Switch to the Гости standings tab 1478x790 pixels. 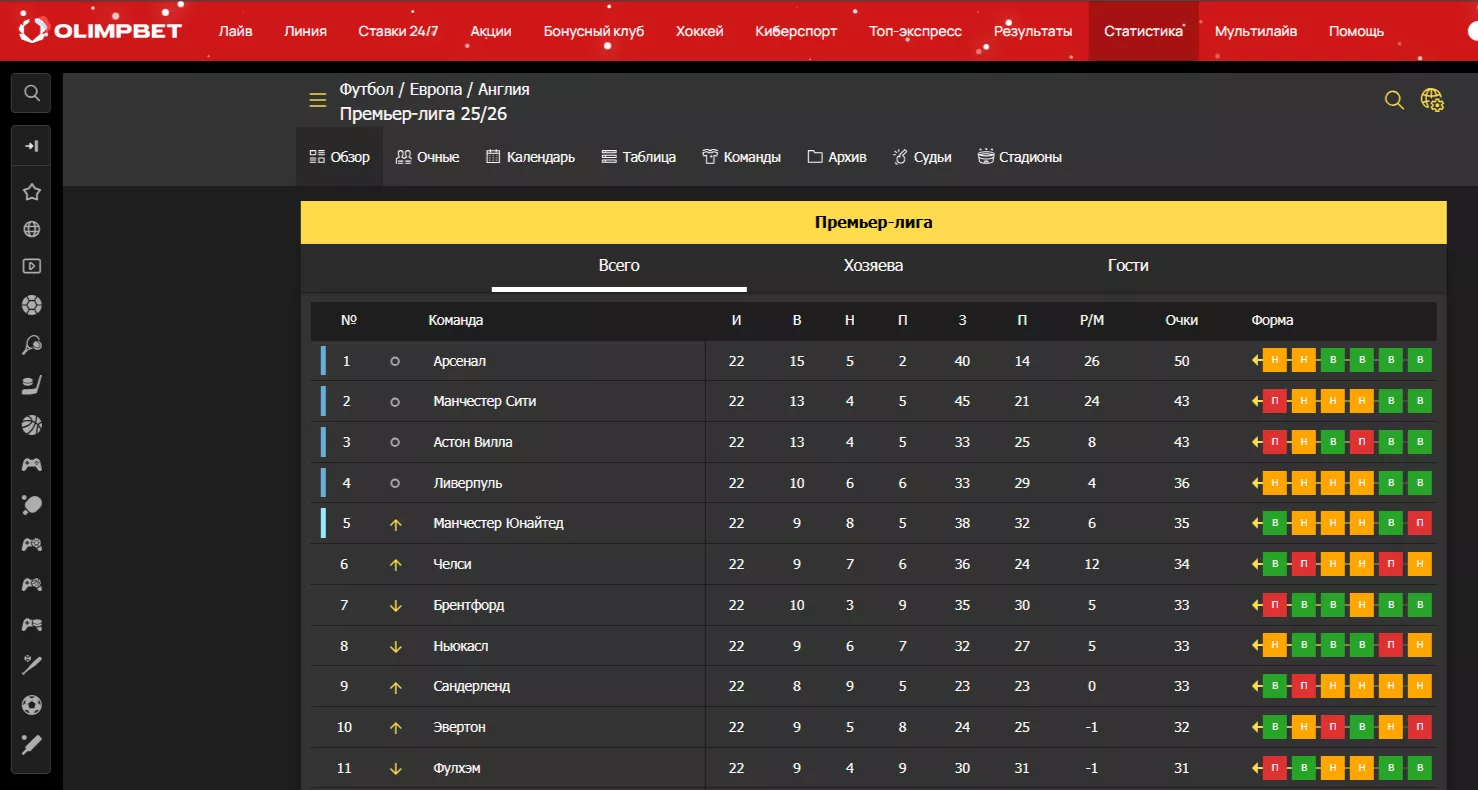click(x=1128, y=266)
